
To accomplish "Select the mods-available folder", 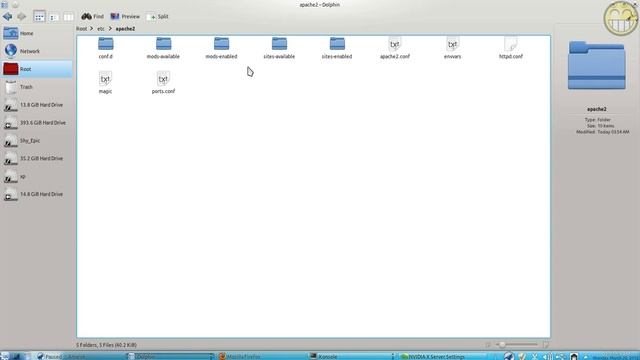I will [x=163, y=48].
